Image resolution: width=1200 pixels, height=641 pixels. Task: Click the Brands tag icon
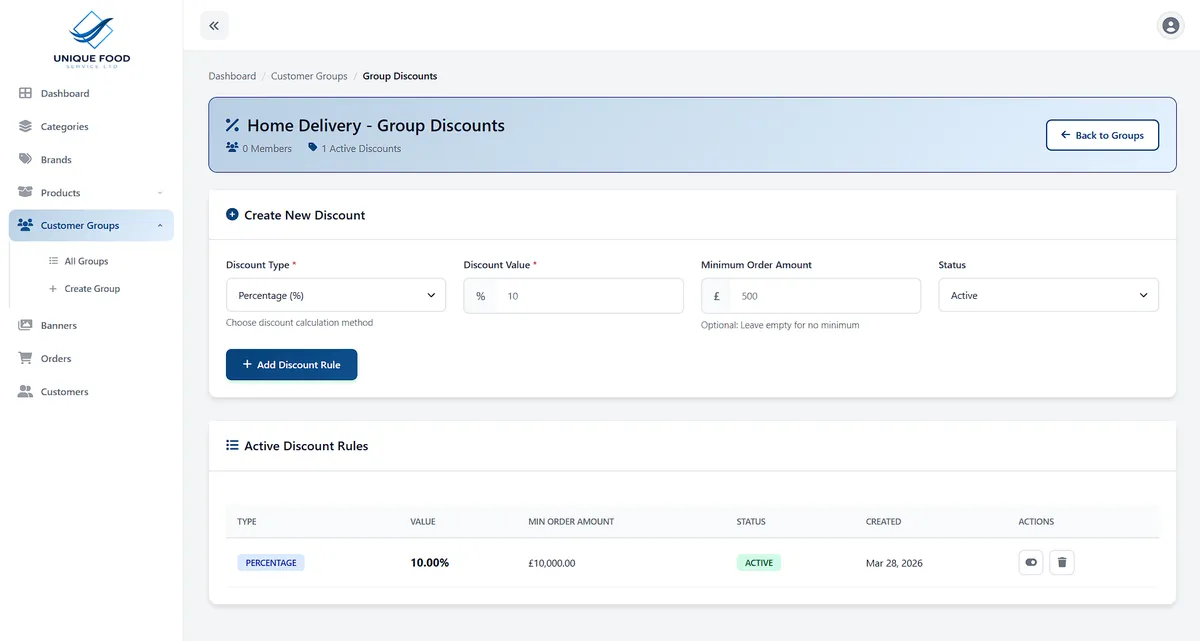[26, 159]
